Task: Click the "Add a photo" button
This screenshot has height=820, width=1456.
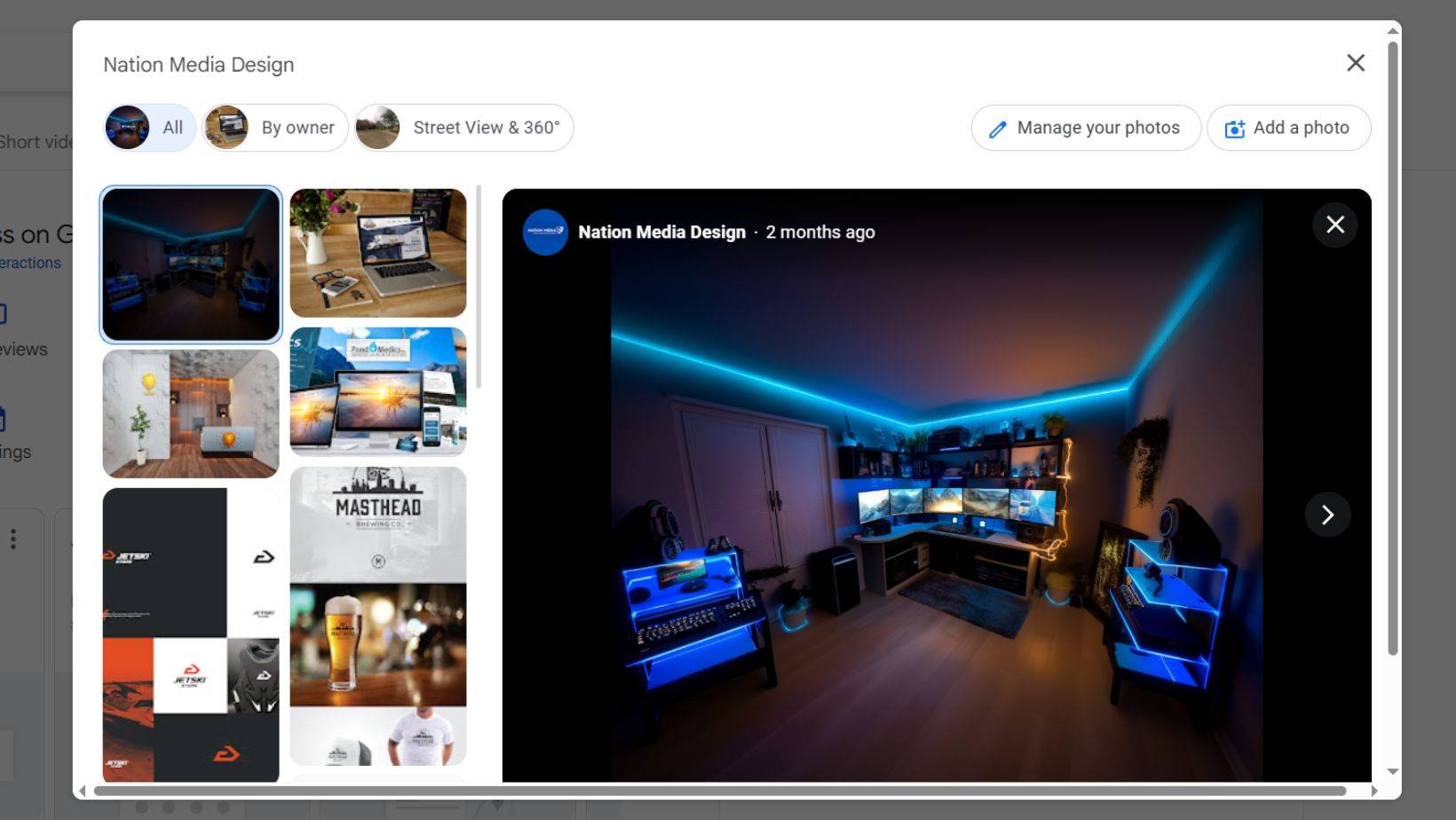Action: pyautogui.click(x=1288, y=128)
